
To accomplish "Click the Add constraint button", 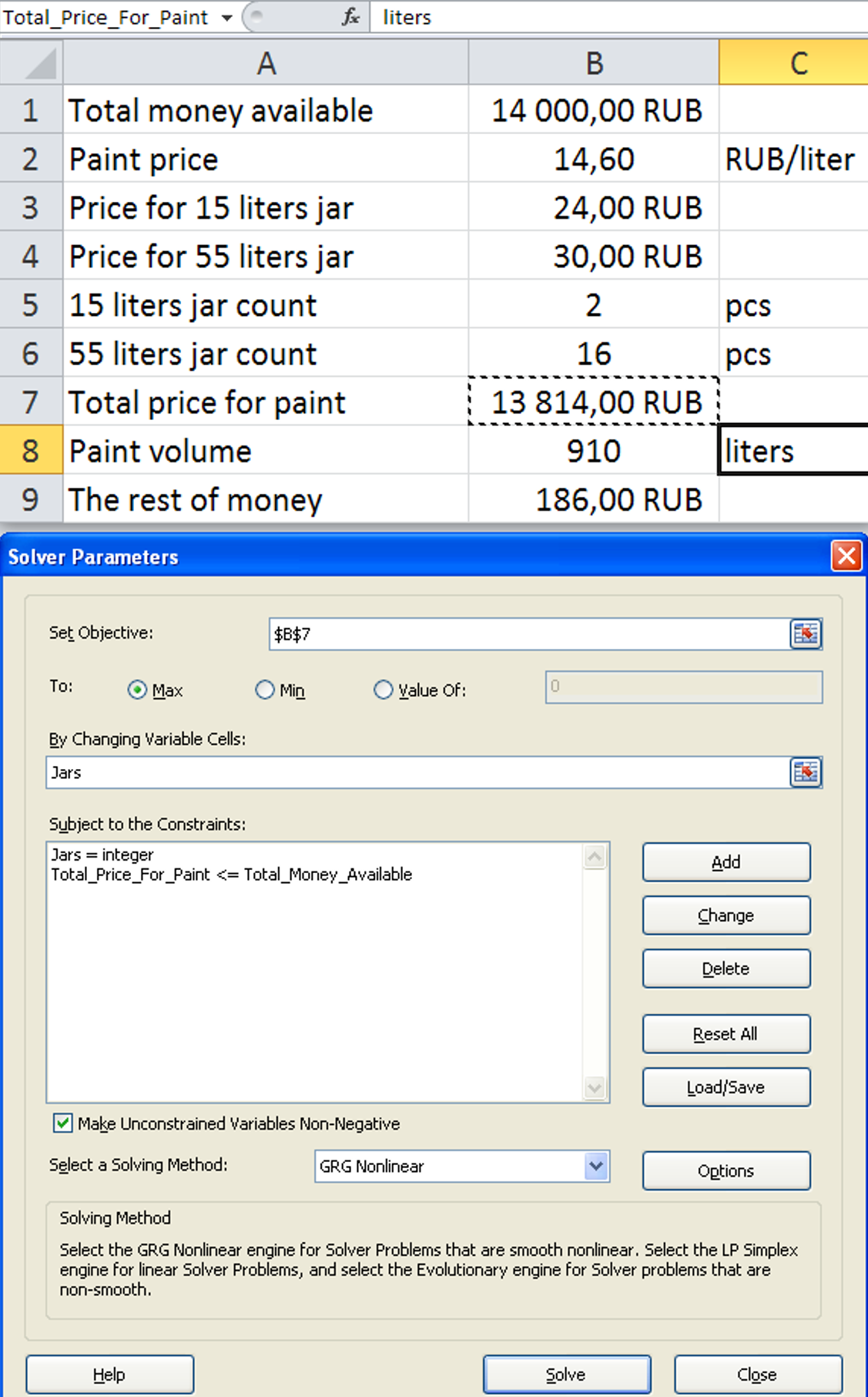I will click(726, 861).
